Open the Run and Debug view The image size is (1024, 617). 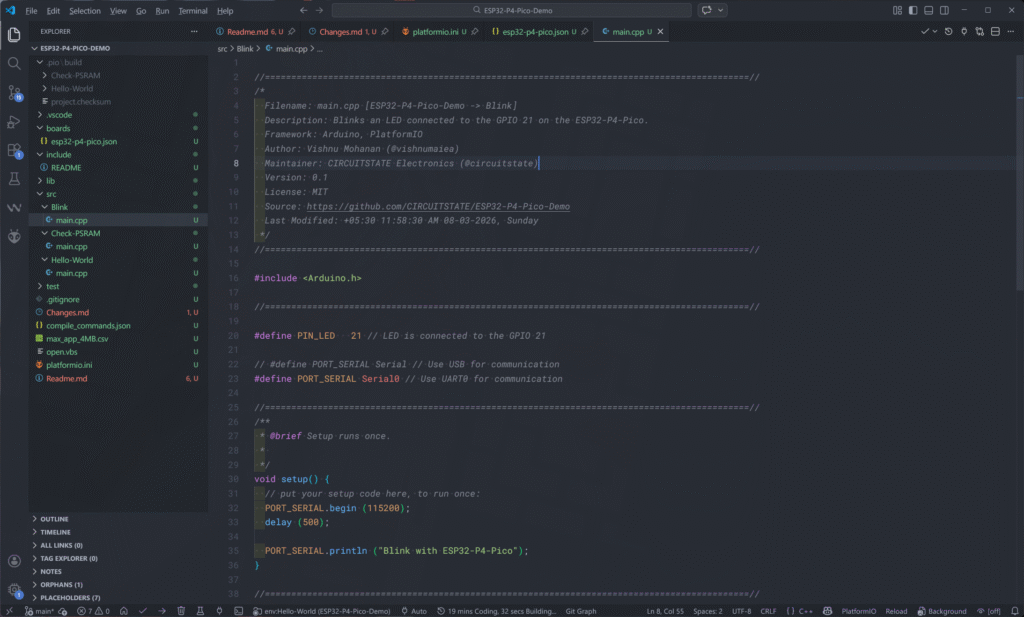tap(13, 122)
